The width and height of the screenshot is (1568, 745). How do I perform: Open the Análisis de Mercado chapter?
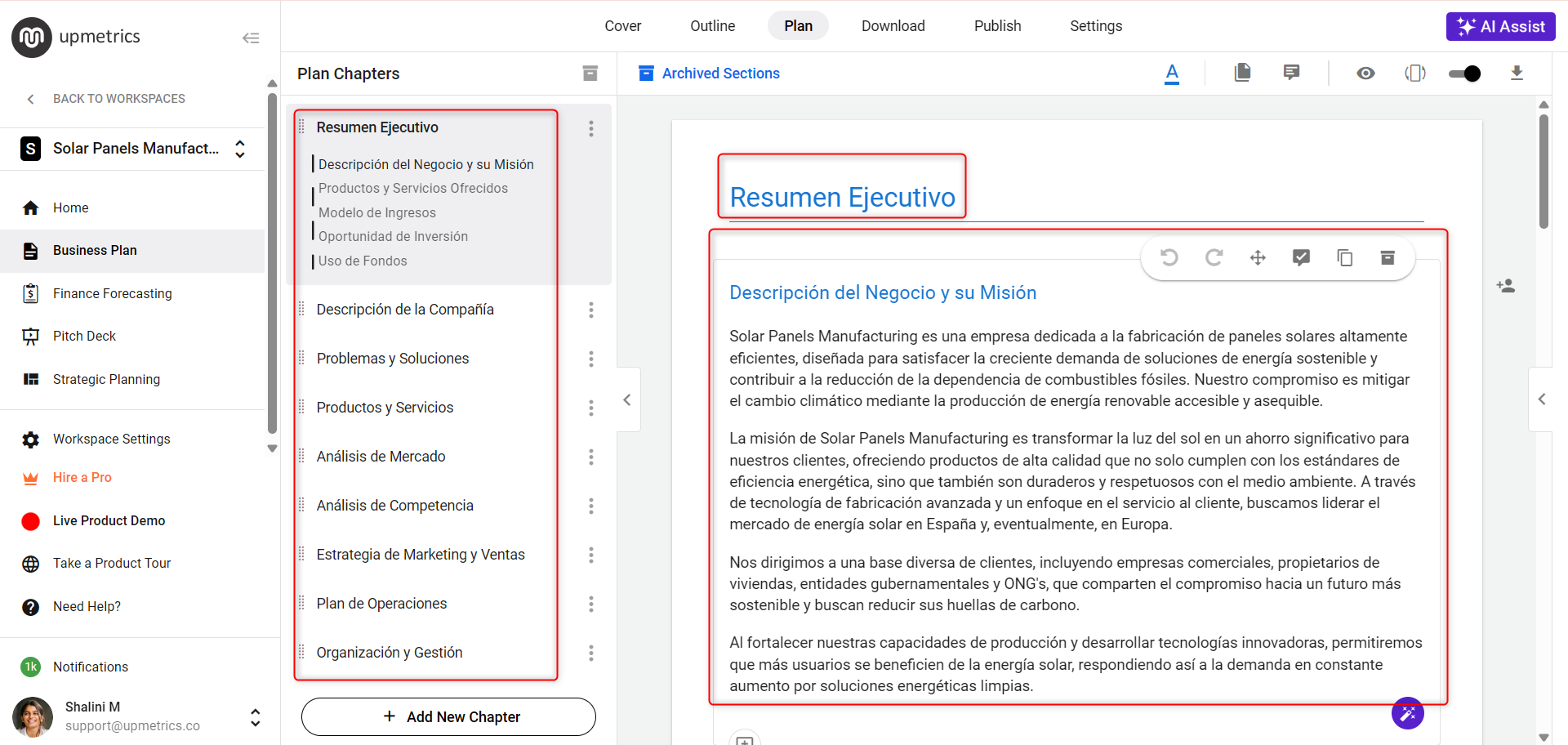tap(381, 457)
